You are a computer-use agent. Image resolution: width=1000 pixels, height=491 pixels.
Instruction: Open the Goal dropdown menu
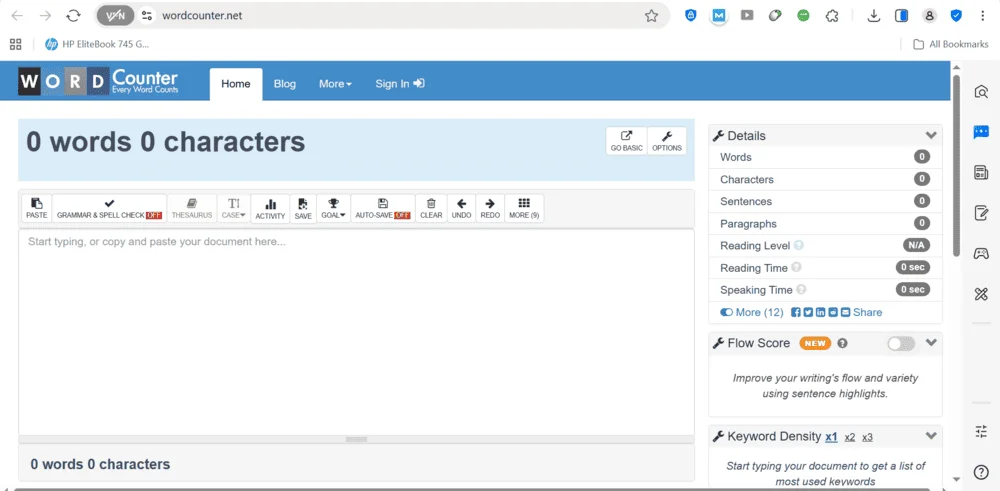coord(334,208)
